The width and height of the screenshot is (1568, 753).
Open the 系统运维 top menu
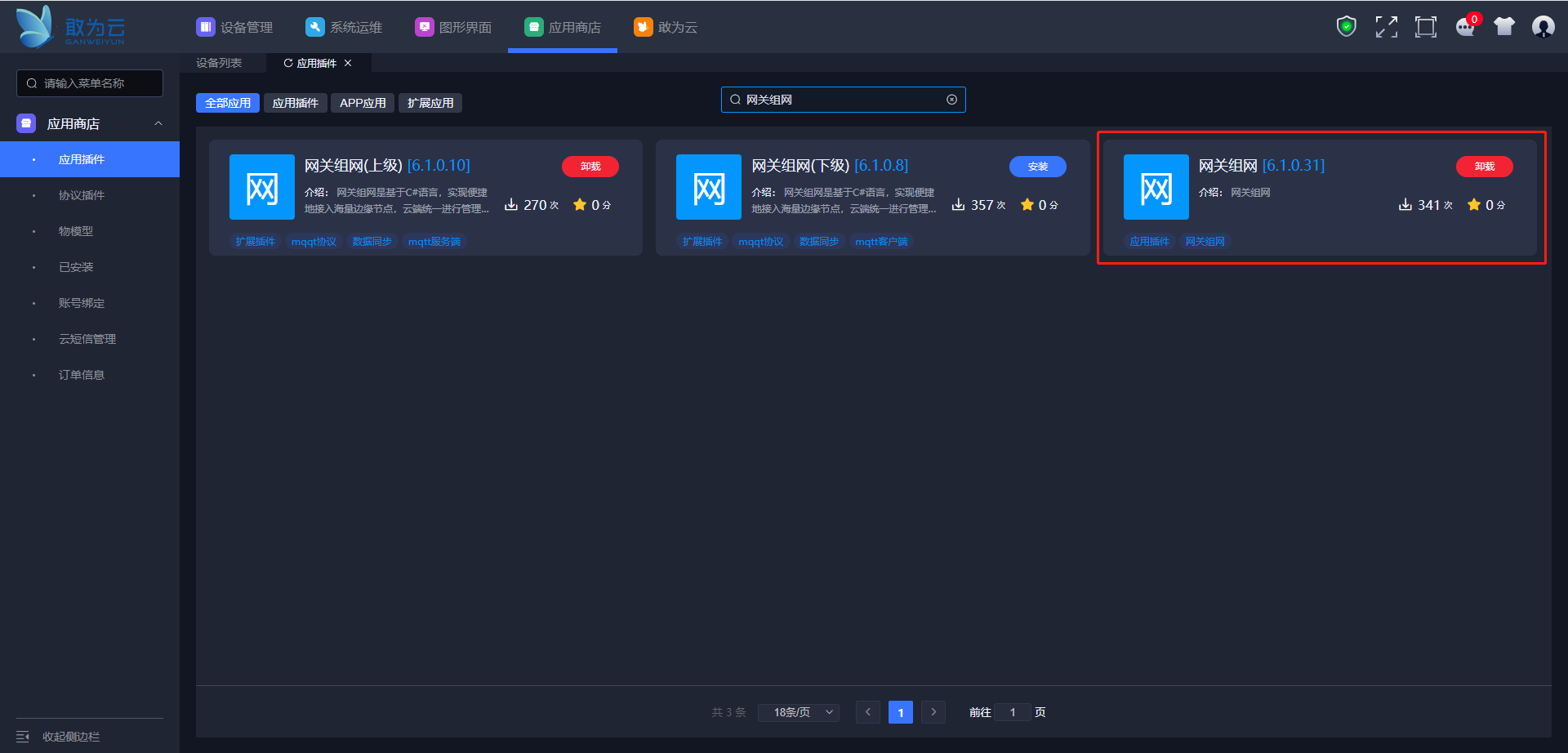pos(344,27)
